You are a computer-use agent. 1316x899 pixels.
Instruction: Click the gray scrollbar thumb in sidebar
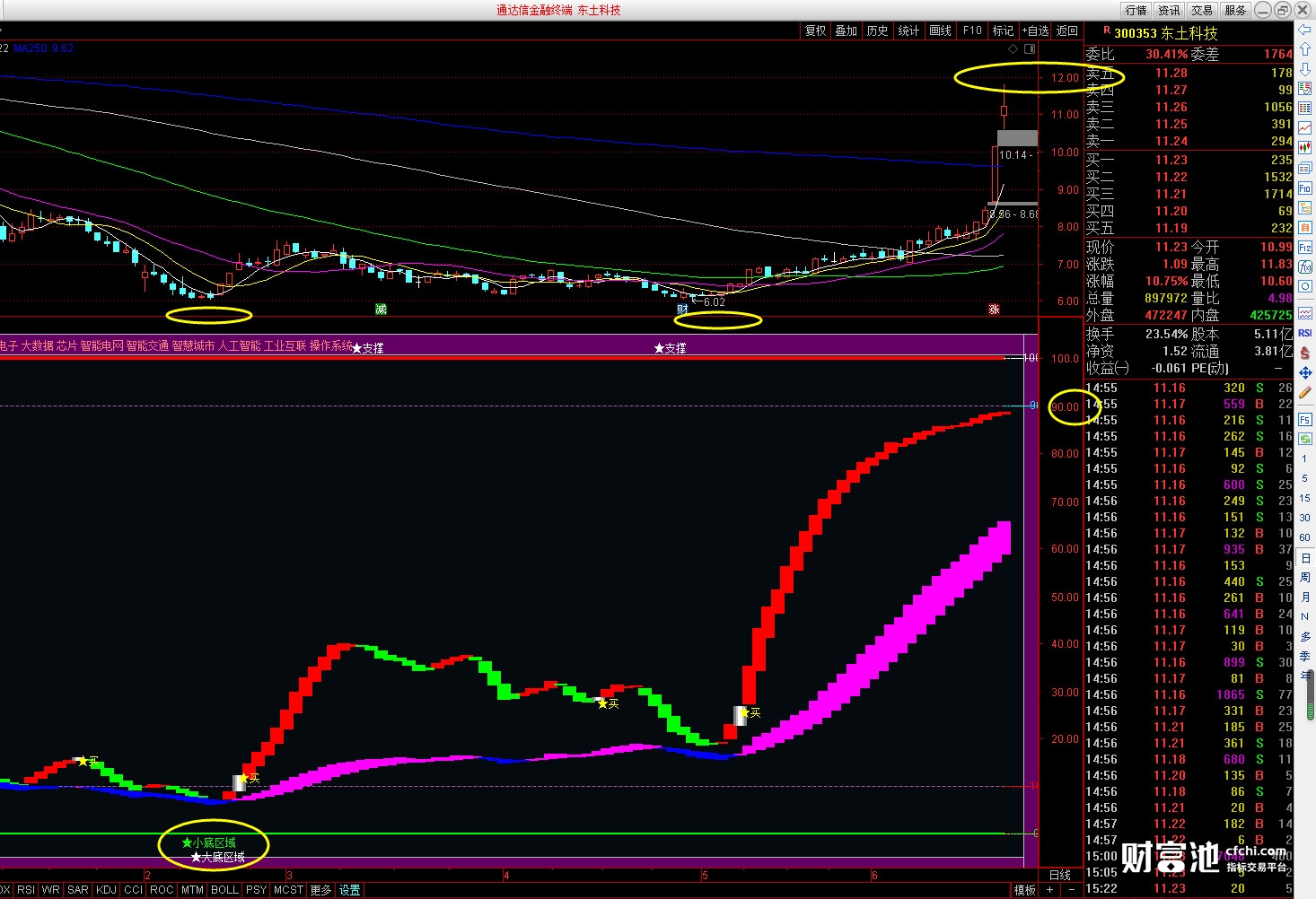[x=1310, y=695]
